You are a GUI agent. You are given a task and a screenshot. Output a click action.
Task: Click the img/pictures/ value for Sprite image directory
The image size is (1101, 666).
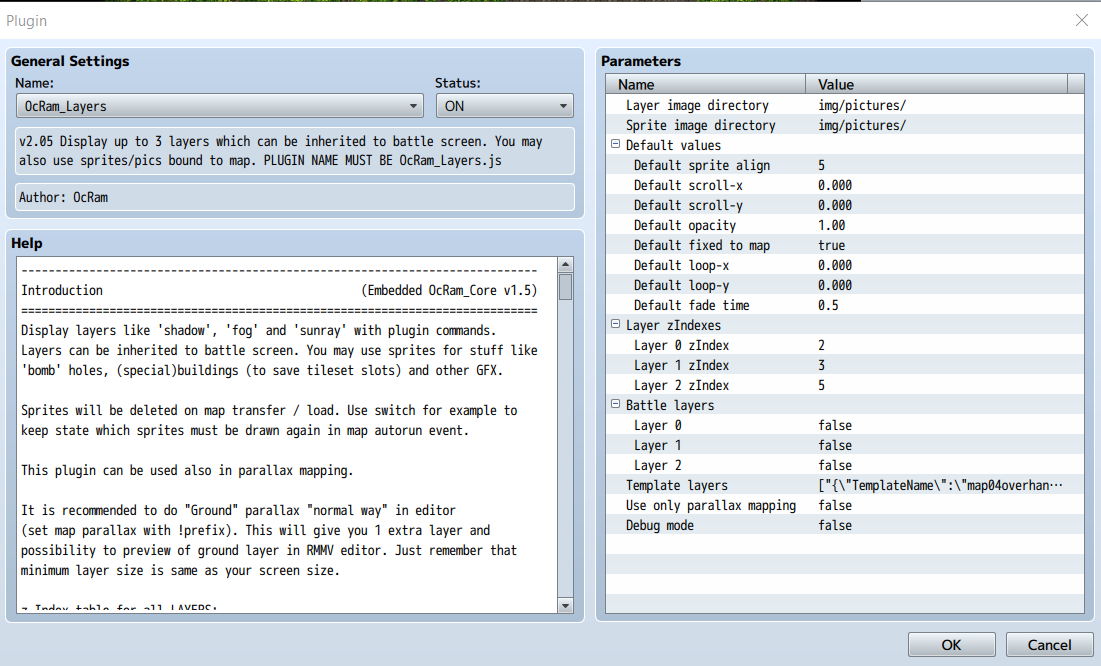[x=862, y=125]
